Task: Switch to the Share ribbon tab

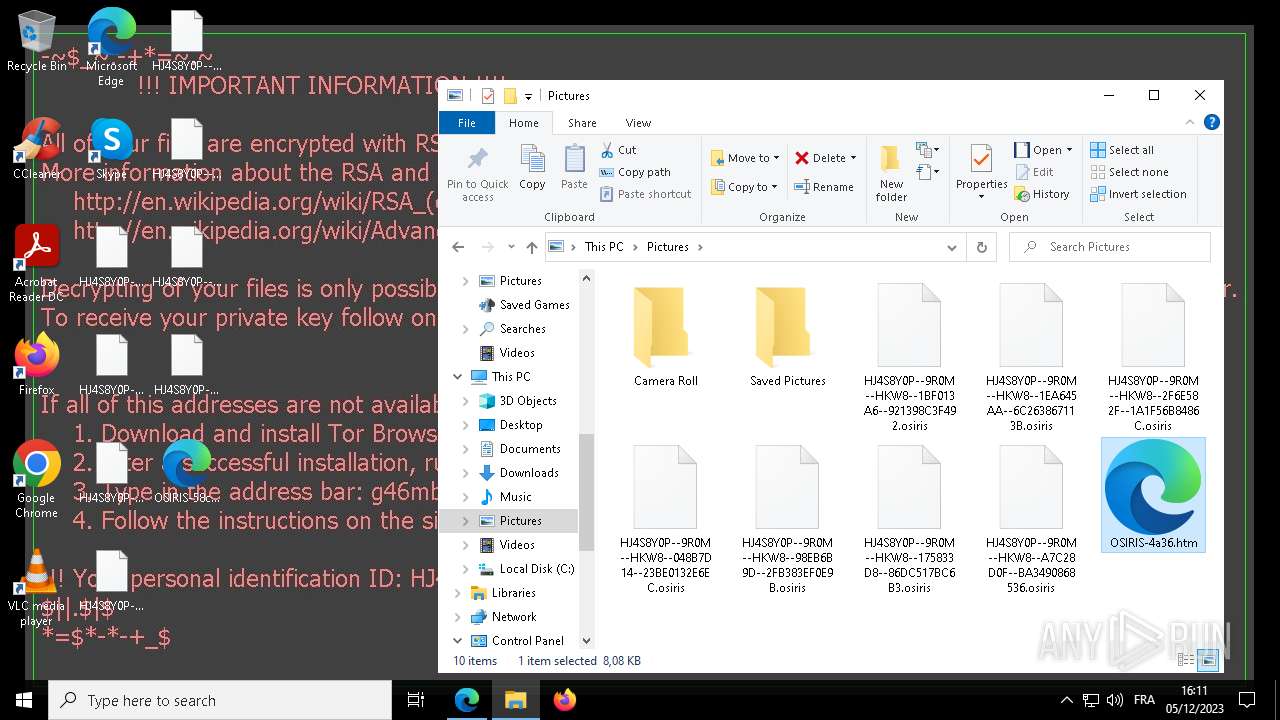Action: tap(582, 123)
